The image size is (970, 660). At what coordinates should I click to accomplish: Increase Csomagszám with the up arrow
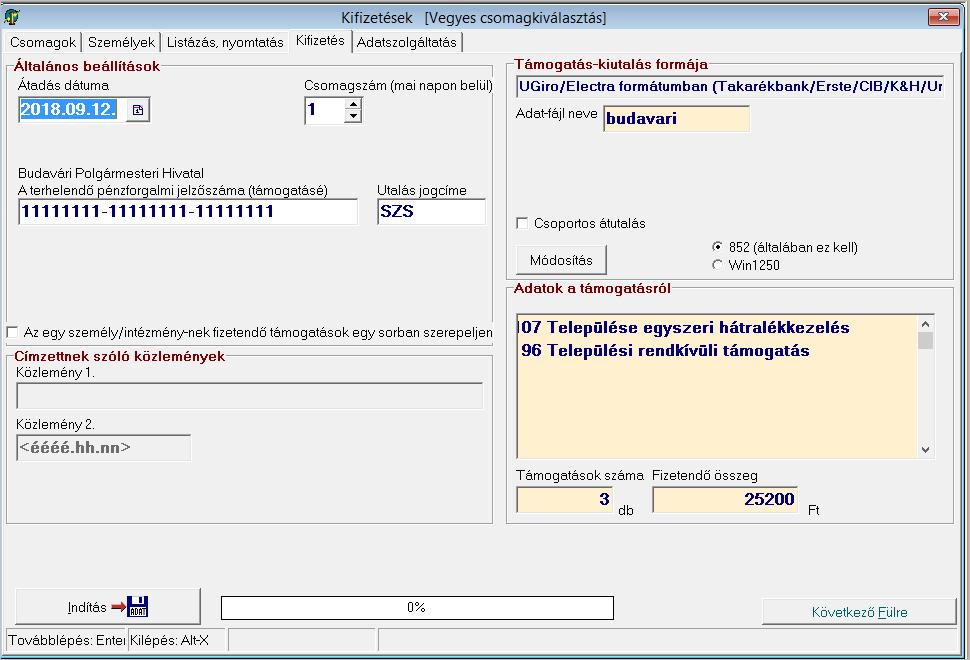point(353,104)
